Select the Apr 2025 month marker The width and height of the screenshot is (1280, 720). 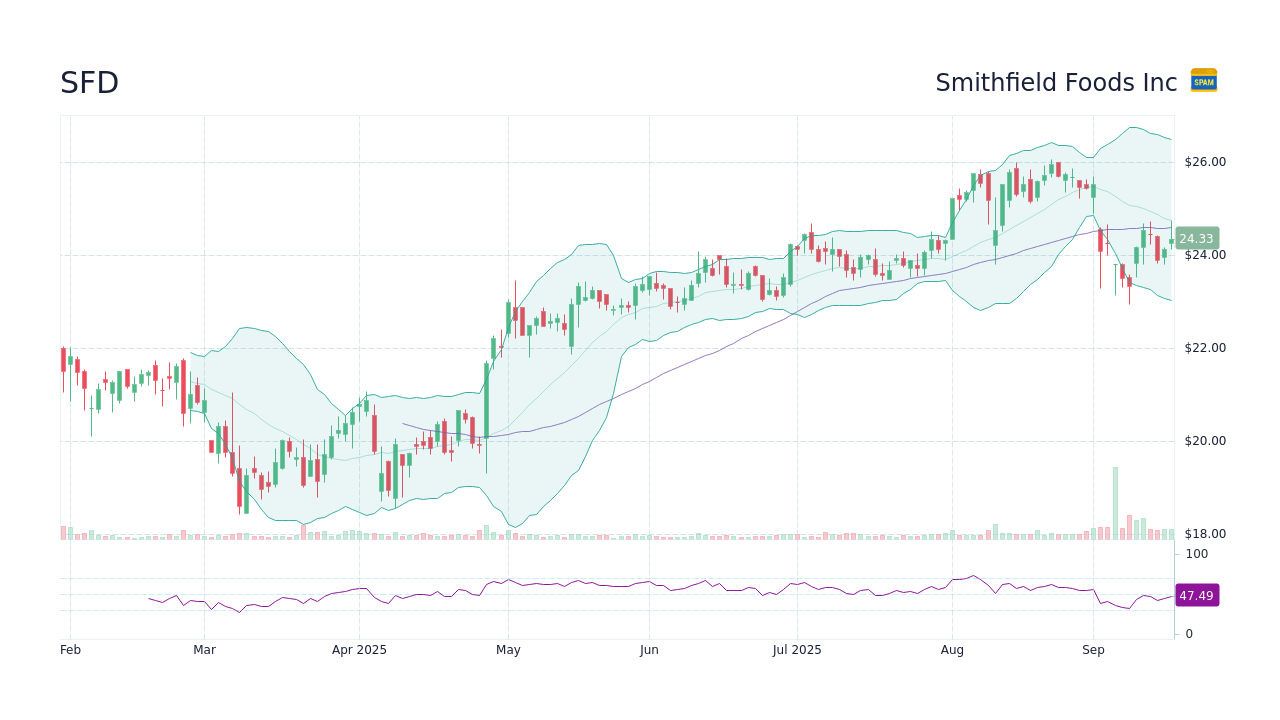pos(357,649)
